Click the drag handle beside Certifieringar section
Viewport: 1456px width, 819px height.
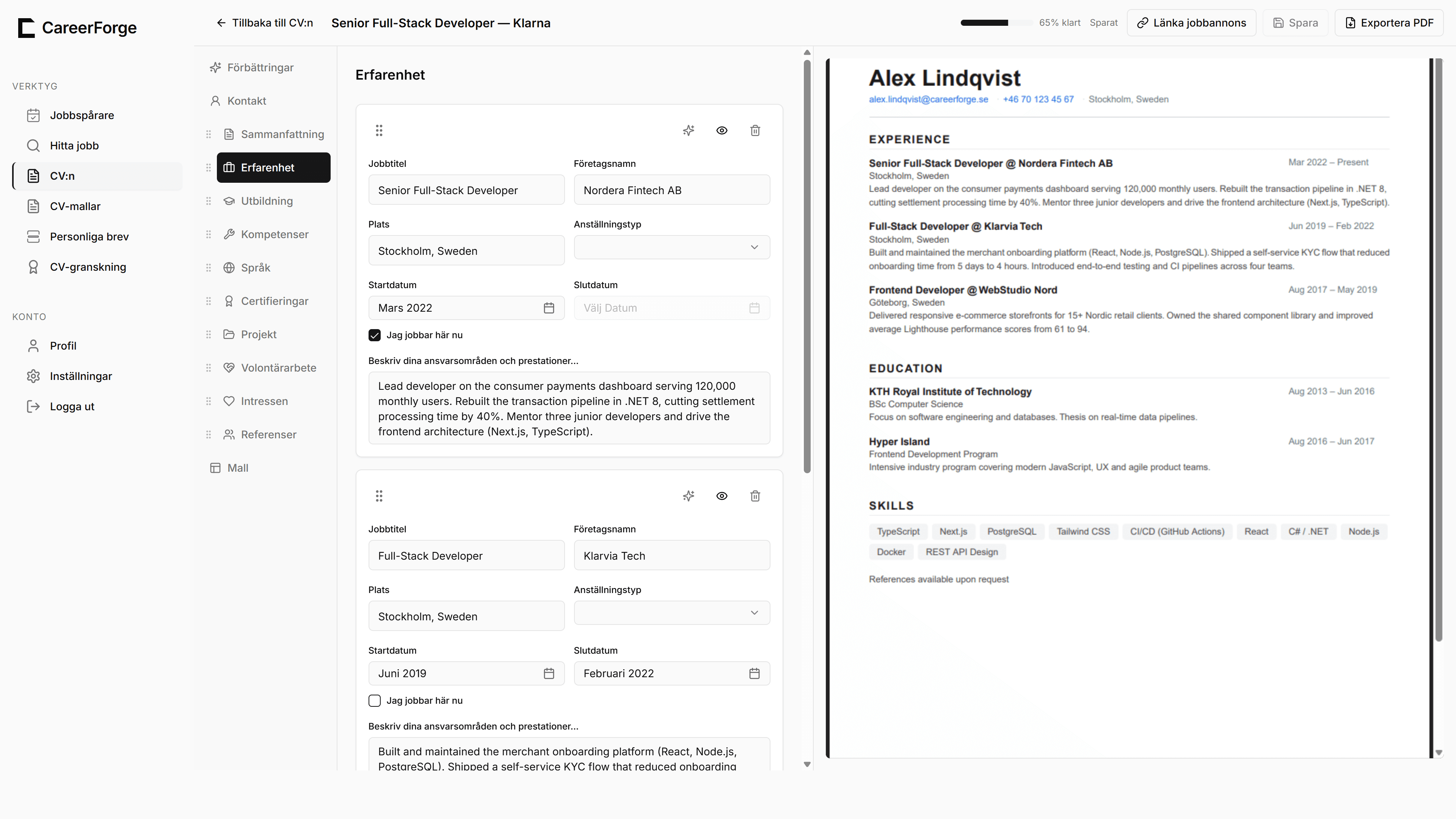(x=209, y=301)
